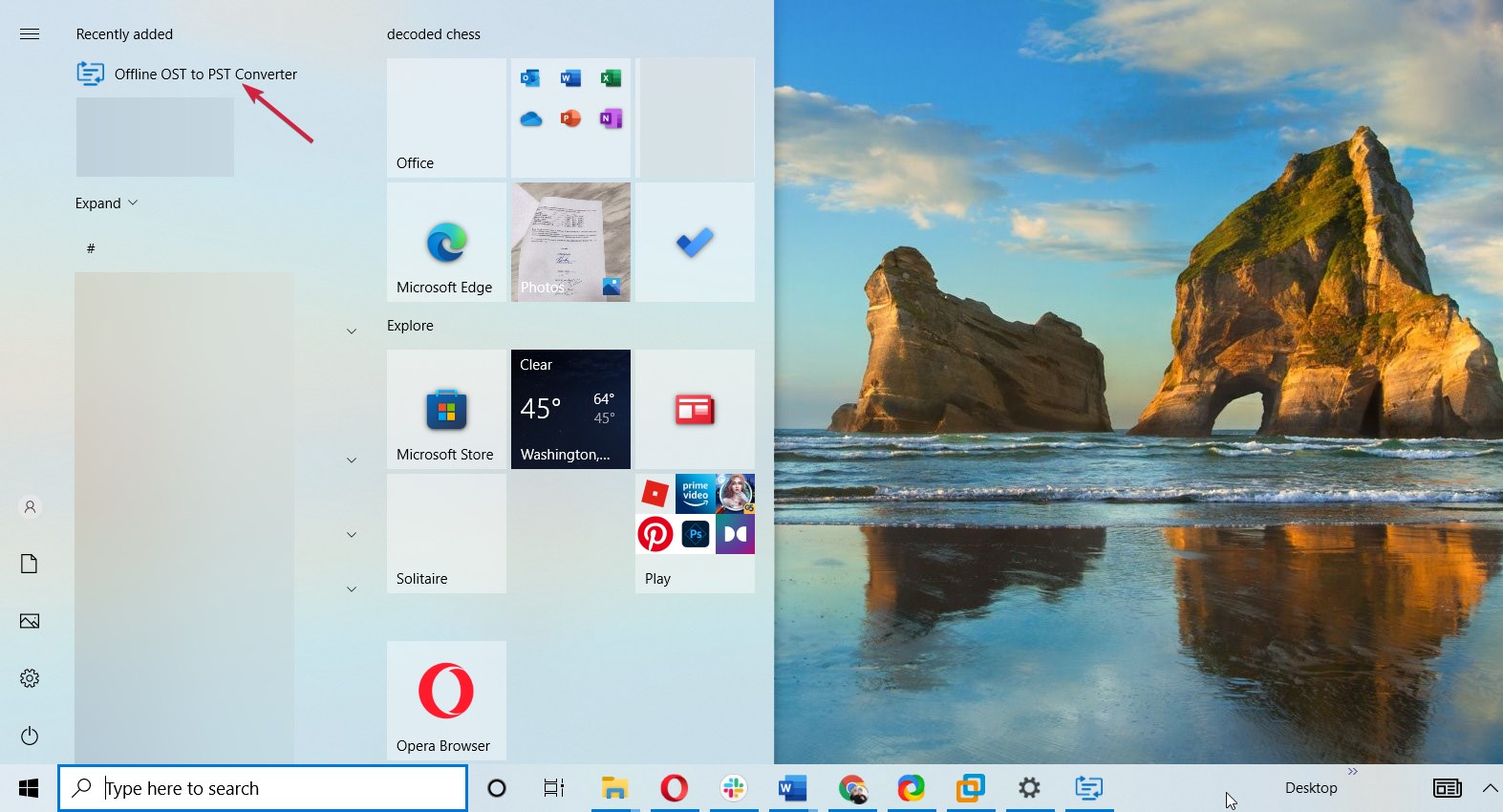Open Settings gear in the Start sidebar

[30, 678]
